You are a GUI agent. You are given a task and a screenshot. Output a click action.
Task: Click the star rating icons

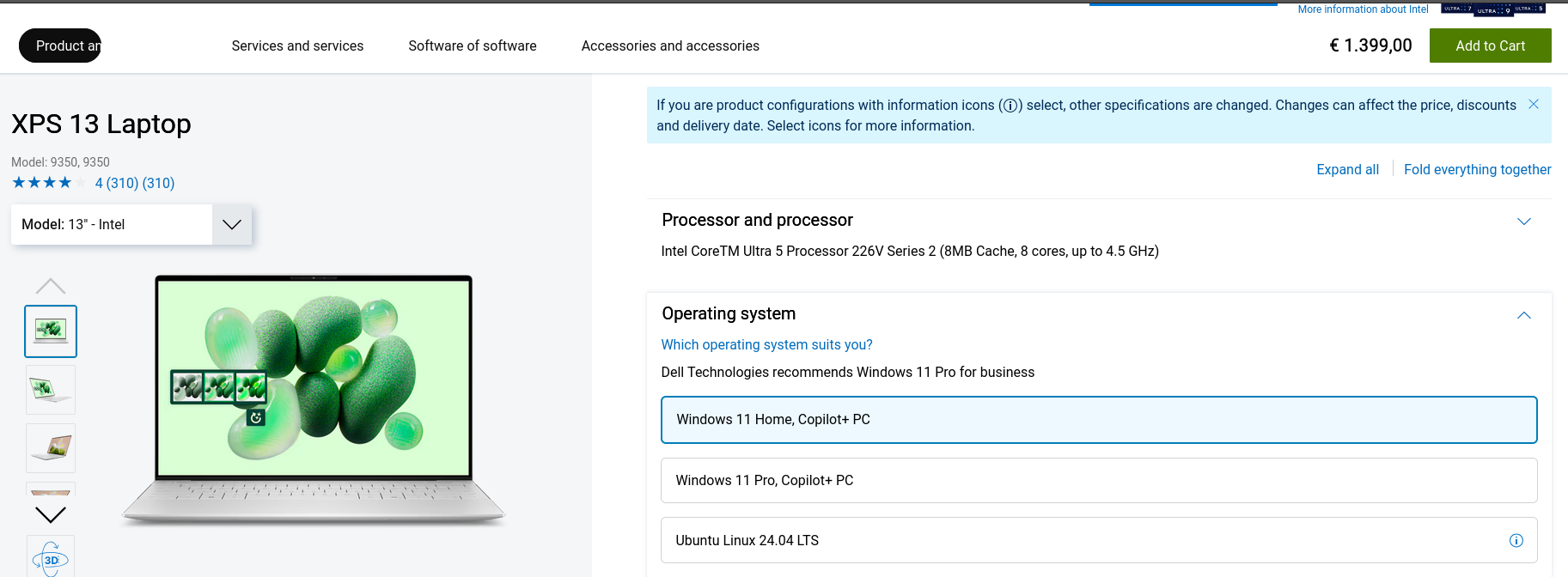[x=49, y=183]
